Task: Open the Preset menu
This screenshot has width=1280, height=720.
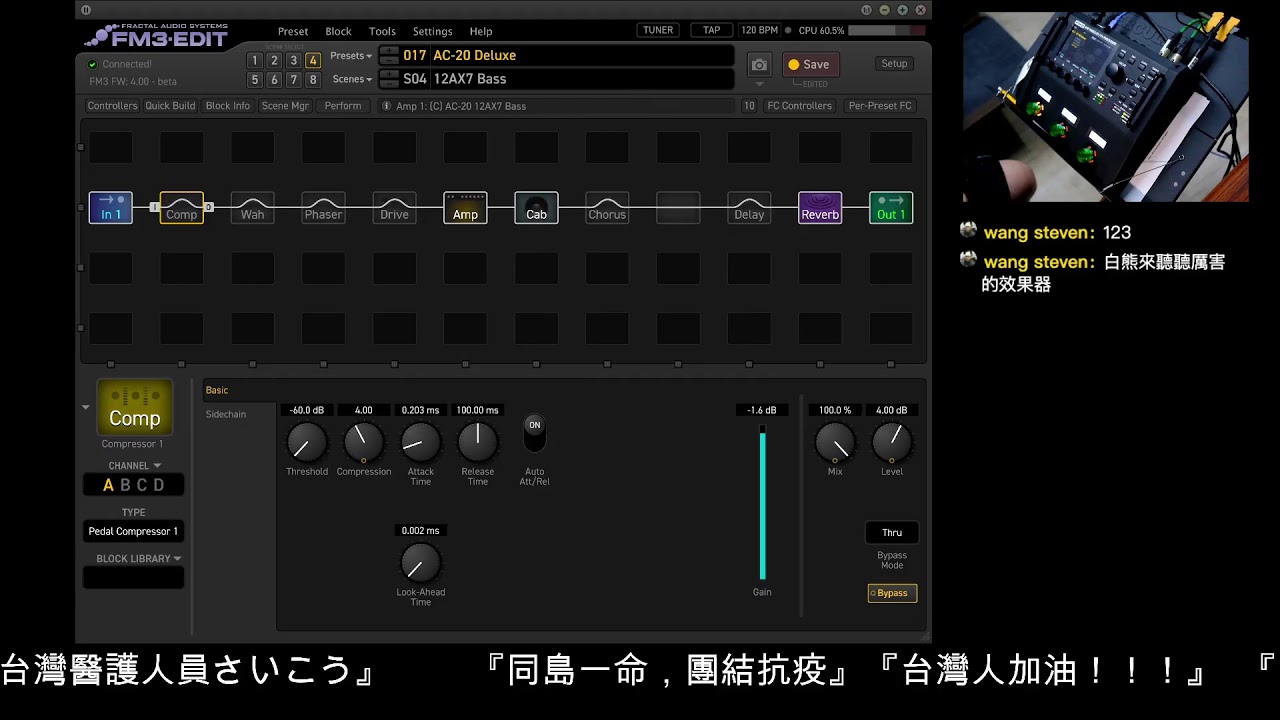Action: click(293, 31)
